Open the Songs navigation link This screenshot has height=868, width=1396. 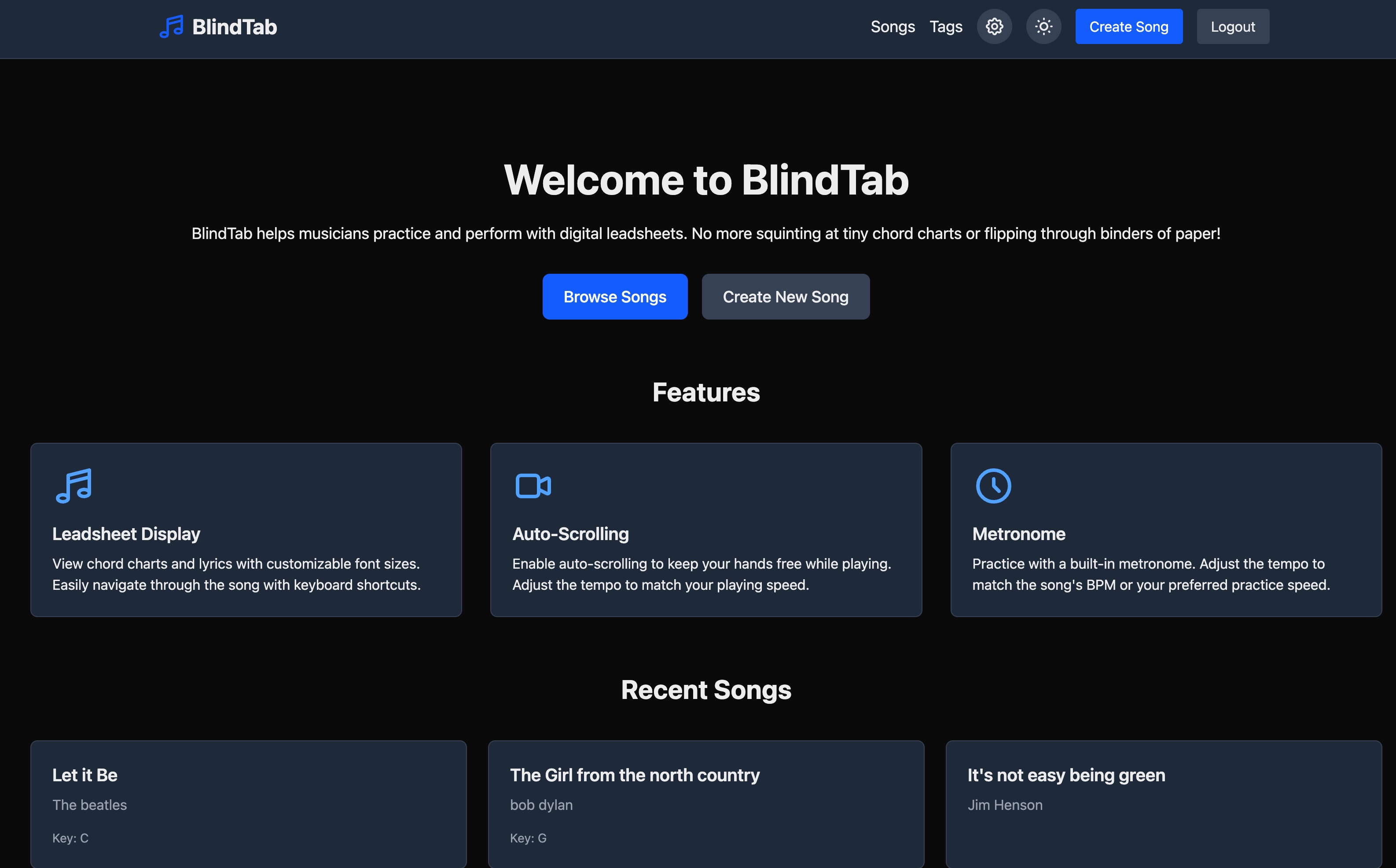[893, 26]
